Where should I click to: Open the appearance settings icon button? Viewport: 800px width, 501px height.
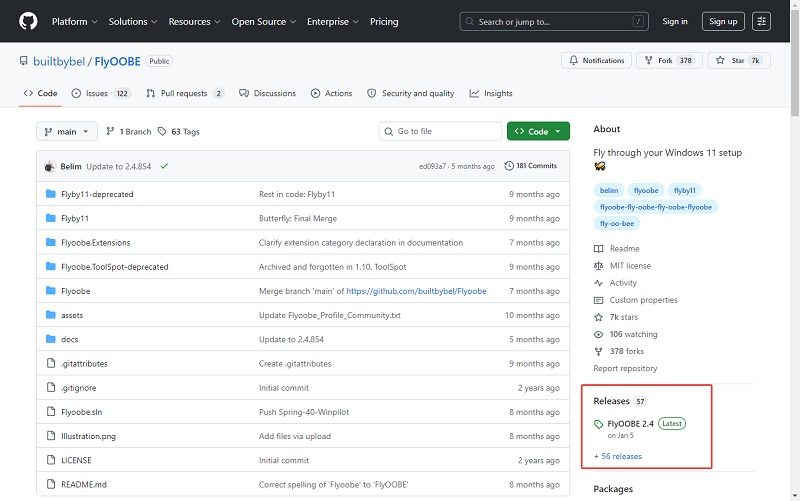click(x=761, y=21)
